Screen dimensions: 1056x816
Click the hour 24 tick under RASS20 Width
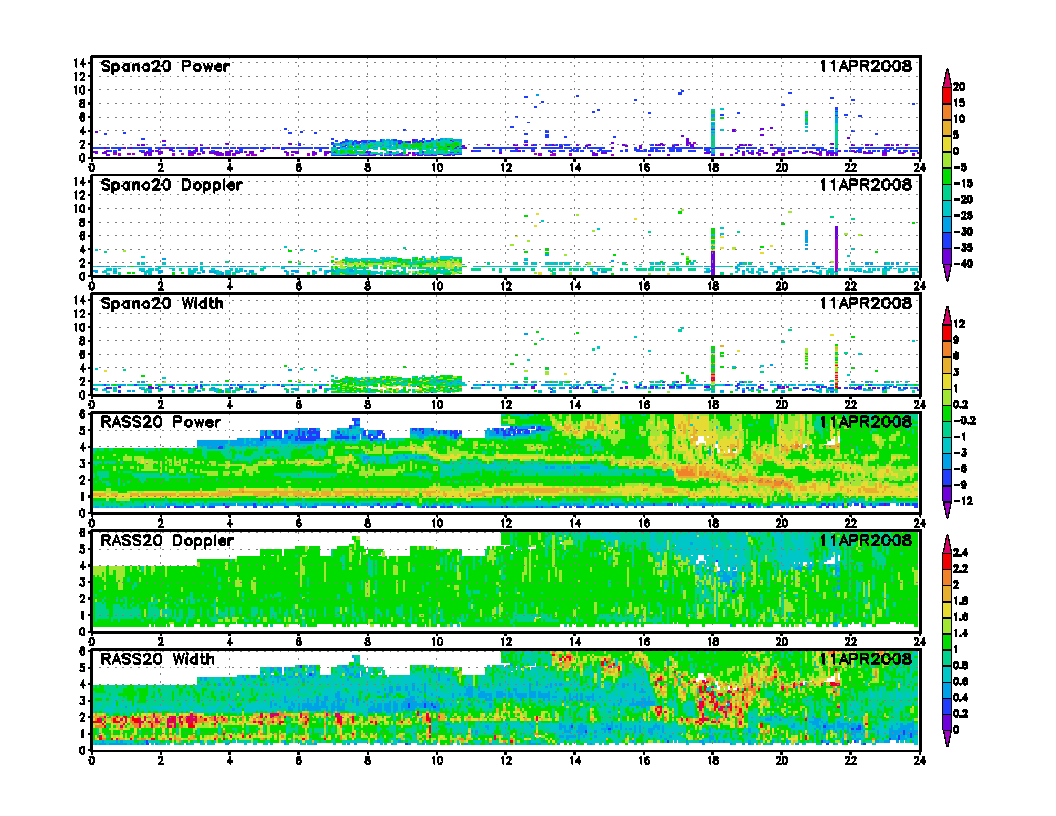tap(919, 761)
